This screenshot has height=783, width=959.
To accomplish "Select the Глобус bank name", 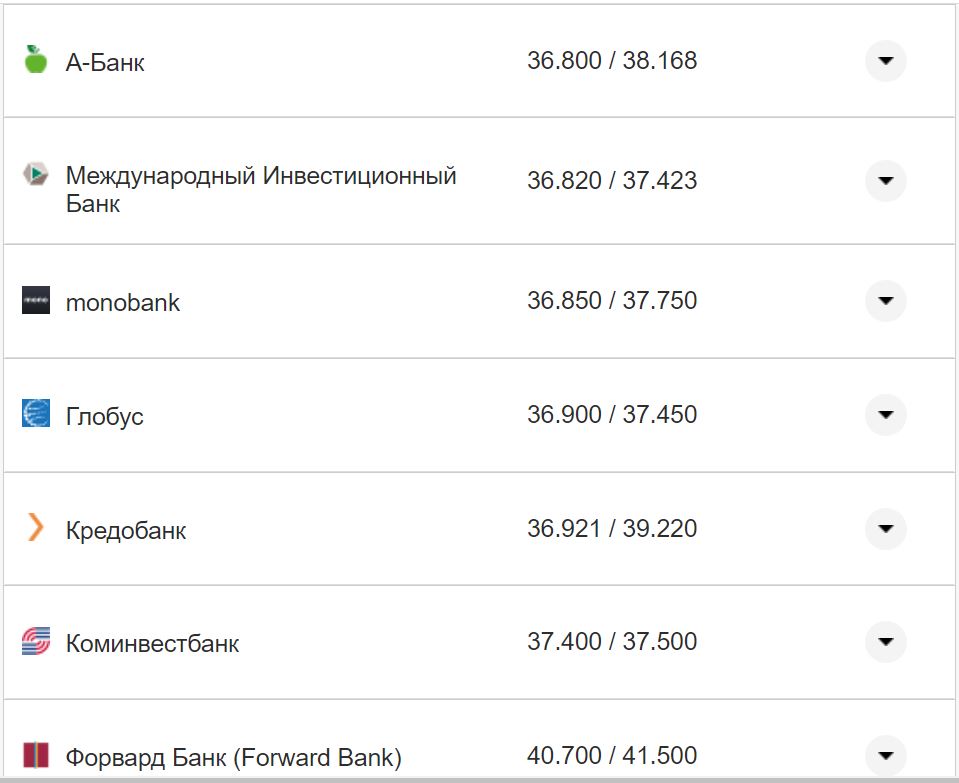I will coord(104,416).
